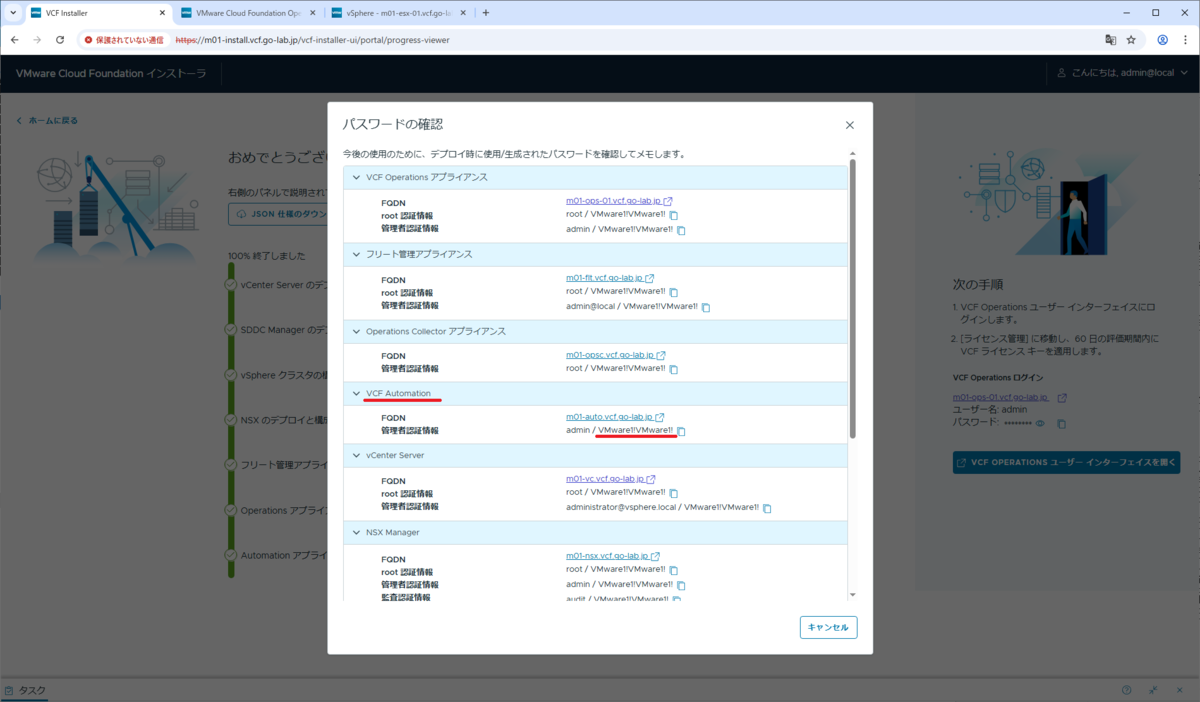Collapse フリート管理アプライアンス section
Screen dimensions: 1200x702
(356, 254)
